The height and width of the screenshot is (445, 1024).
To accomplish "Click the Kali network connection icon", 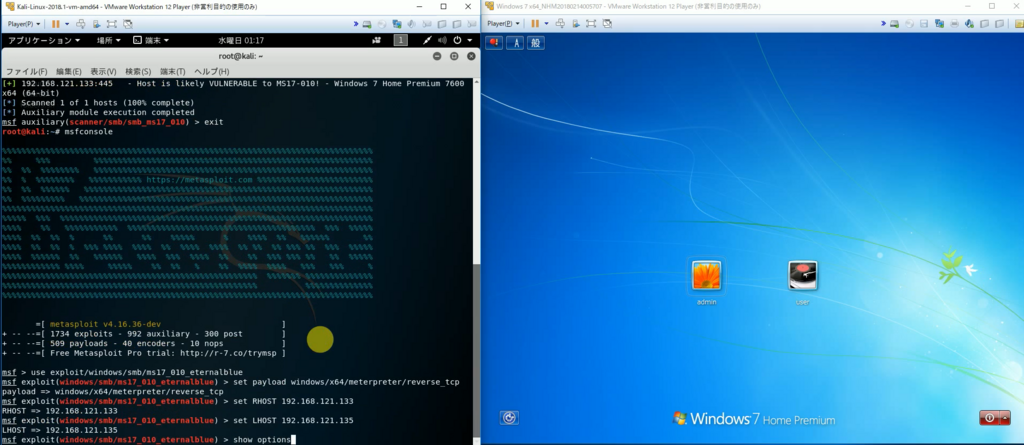I will pos(427,40).
